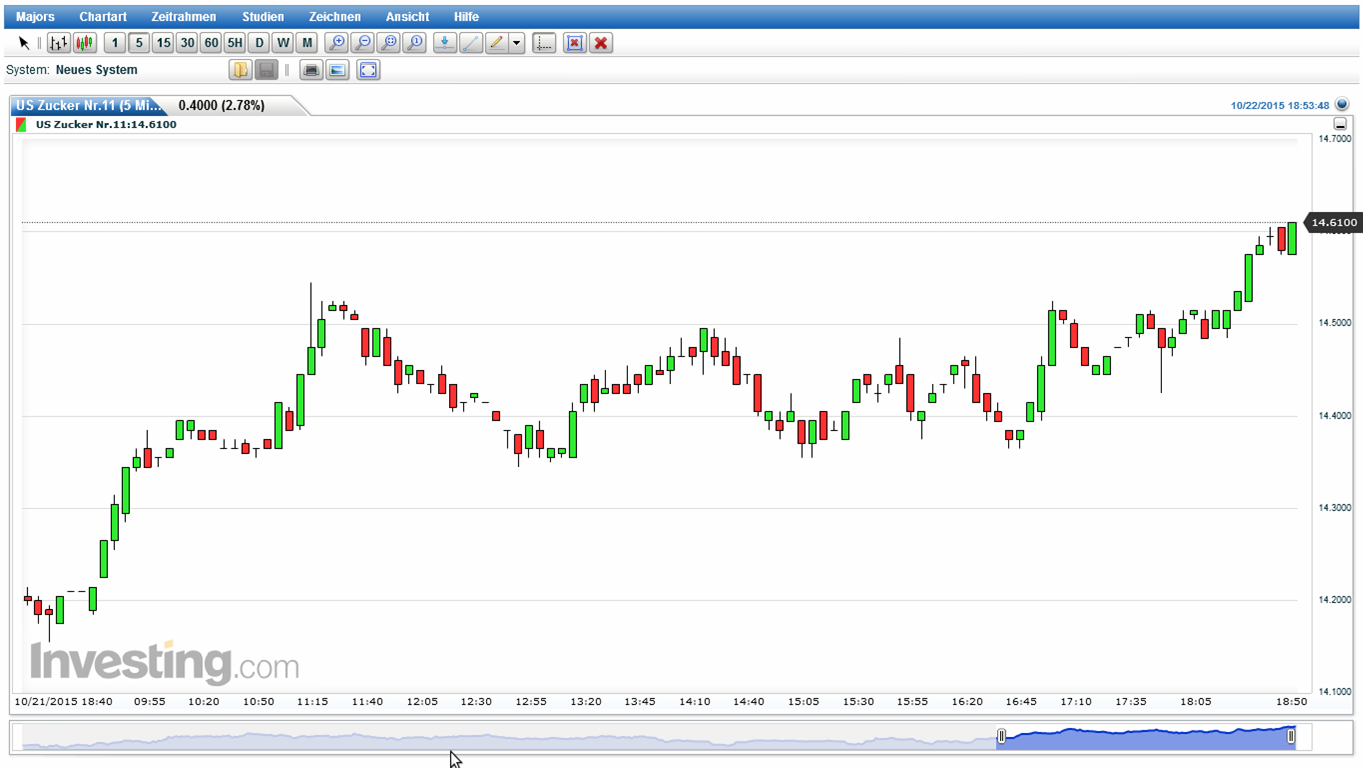Minimize the chart panel with the dash icon
This screenshot has width=1363, height=768.
1341,125
